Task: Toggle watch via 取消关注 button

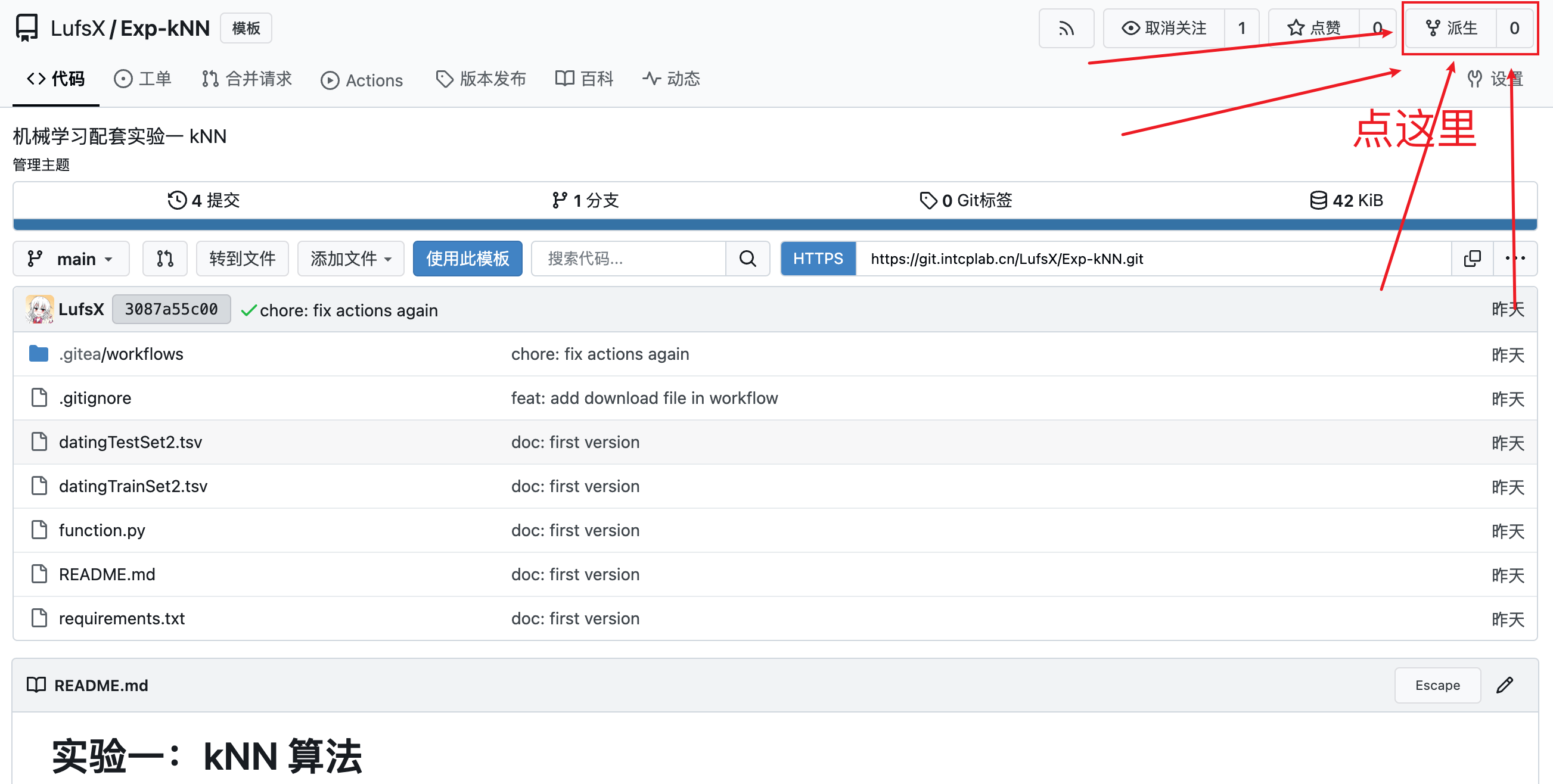Action: tap(1163, 29)
